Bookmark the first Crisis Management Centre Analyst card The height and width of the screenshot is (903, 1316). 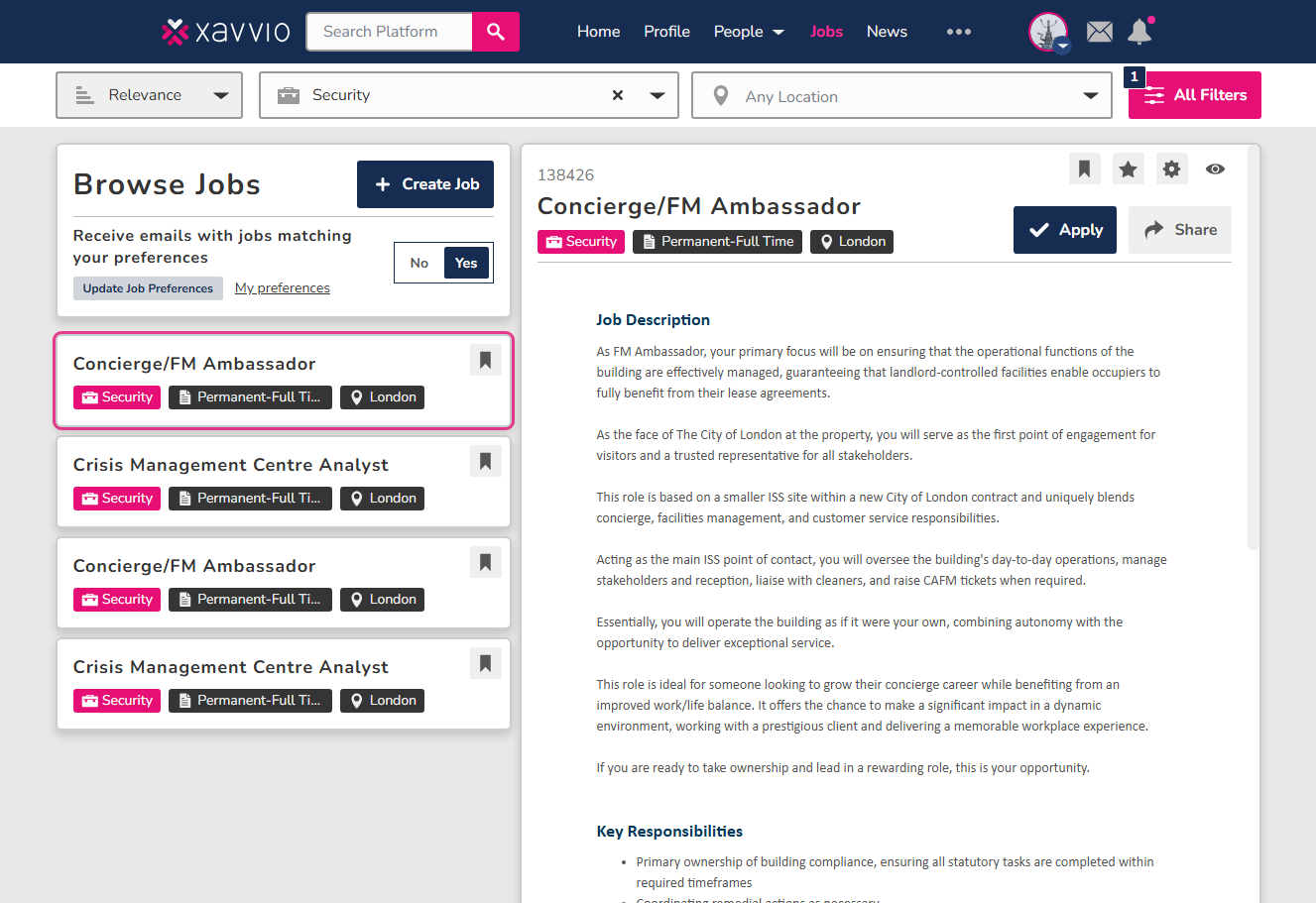(486, 461)
